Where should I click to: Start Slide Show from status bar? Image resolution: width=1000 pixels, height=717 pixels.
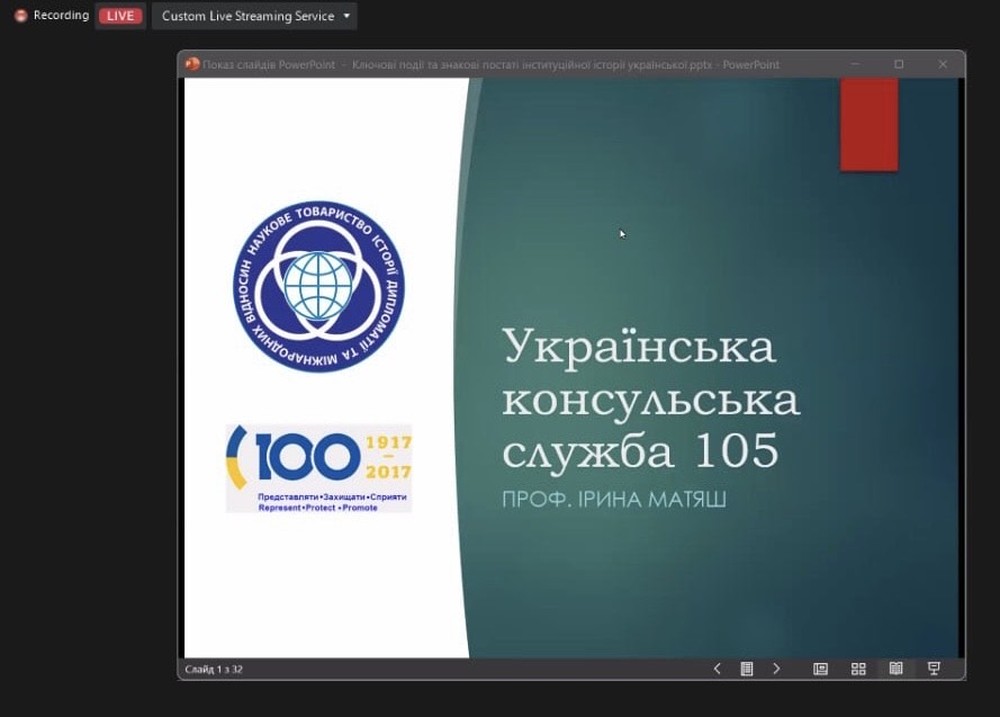point(934,669)
